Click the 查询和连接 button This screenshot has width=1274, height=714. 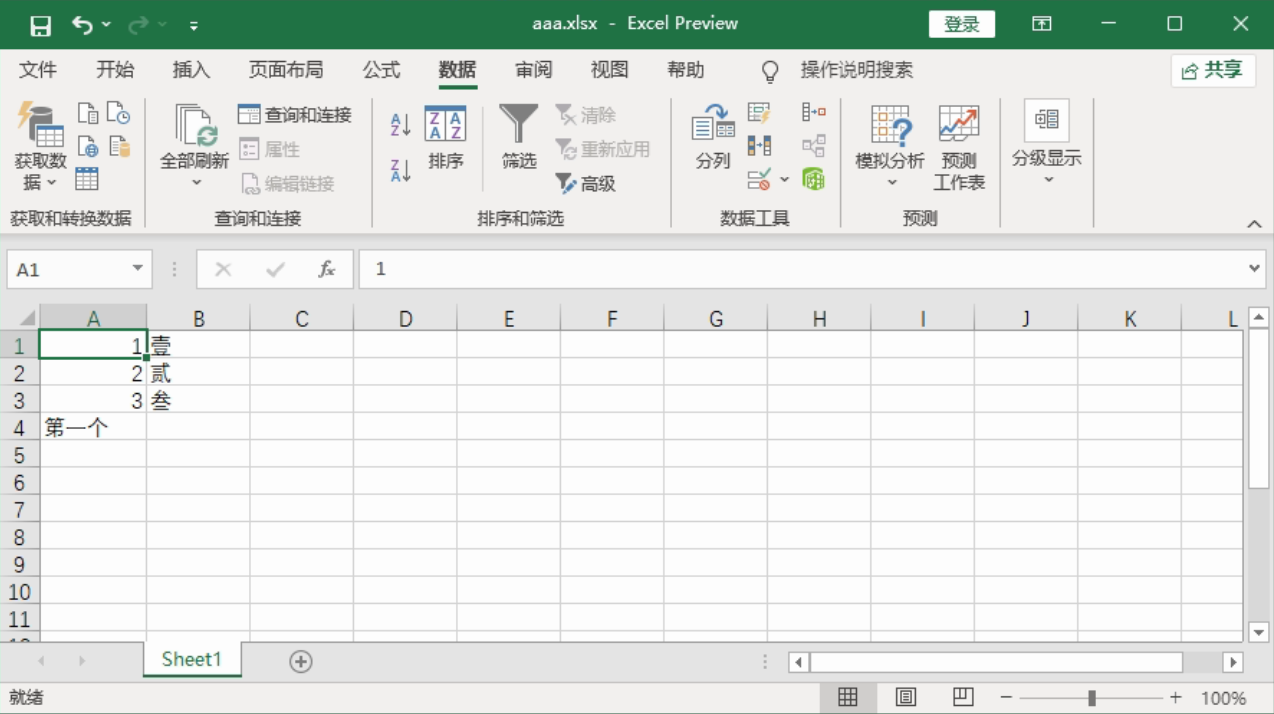(x=295, y=115)
